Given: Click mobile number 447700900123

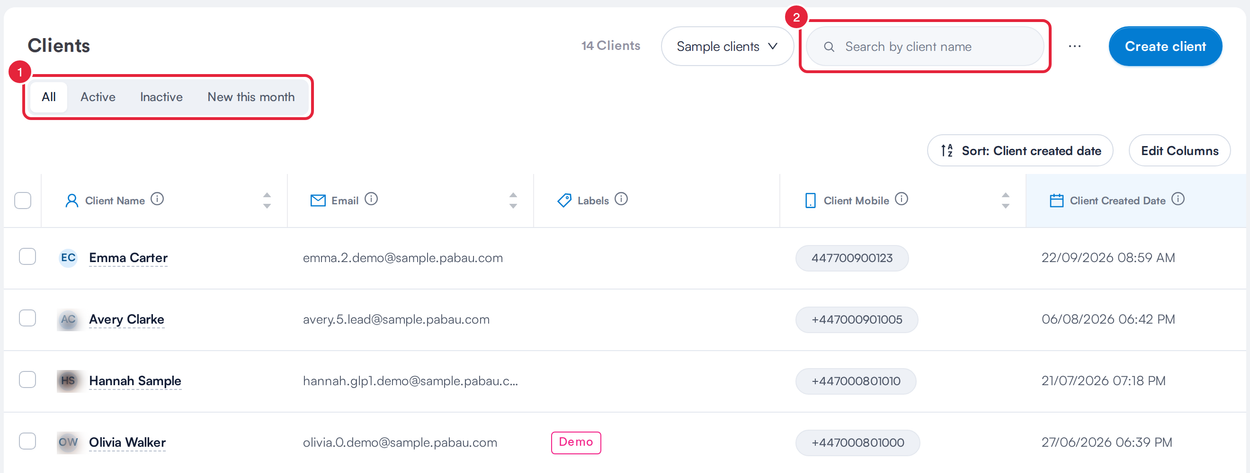Looking at the screenshot, I should (x=852, y=258).
